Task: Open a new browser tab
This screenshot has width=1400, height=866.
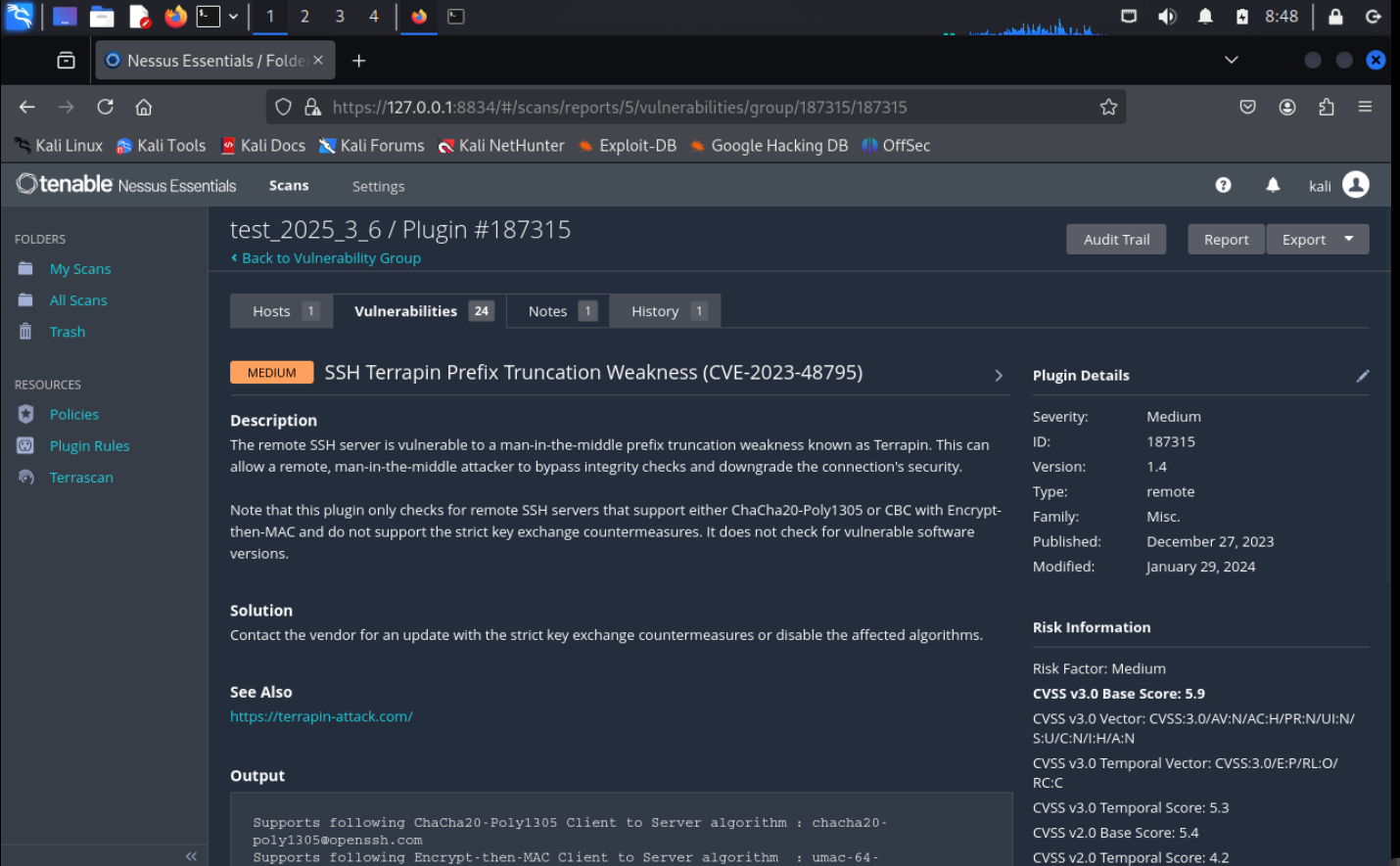Action: [359, 61]
